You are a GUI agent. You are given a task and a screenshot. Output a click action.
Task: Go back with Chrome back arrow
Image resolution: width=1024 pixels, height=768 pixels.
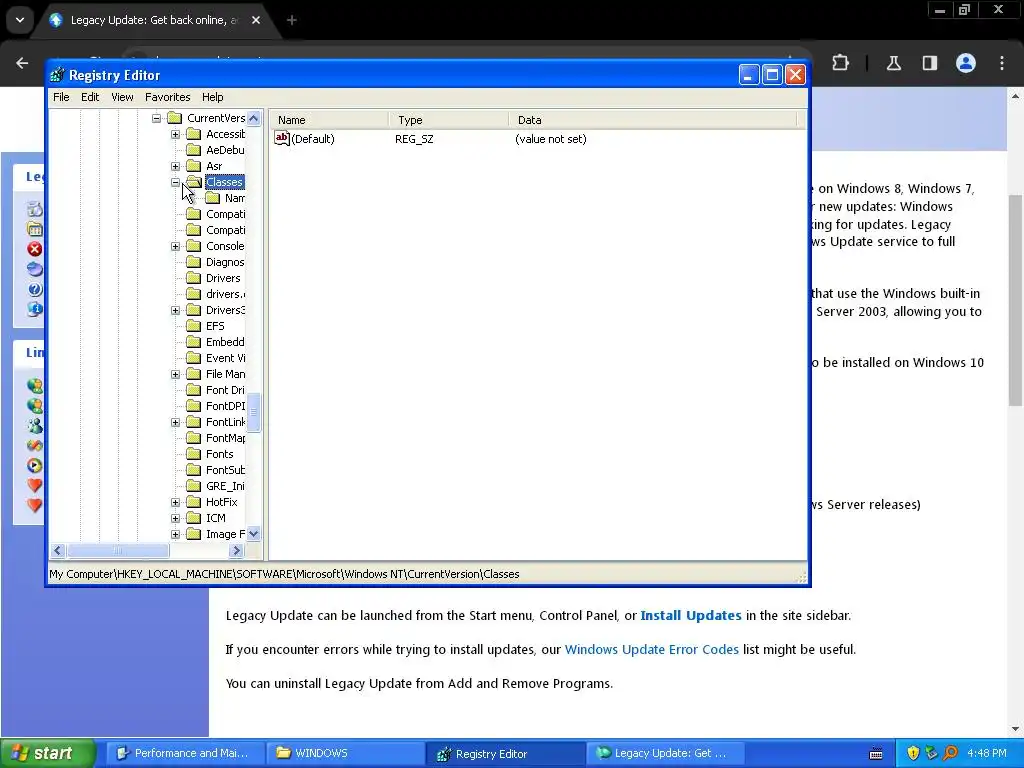[x=22, y=63]
